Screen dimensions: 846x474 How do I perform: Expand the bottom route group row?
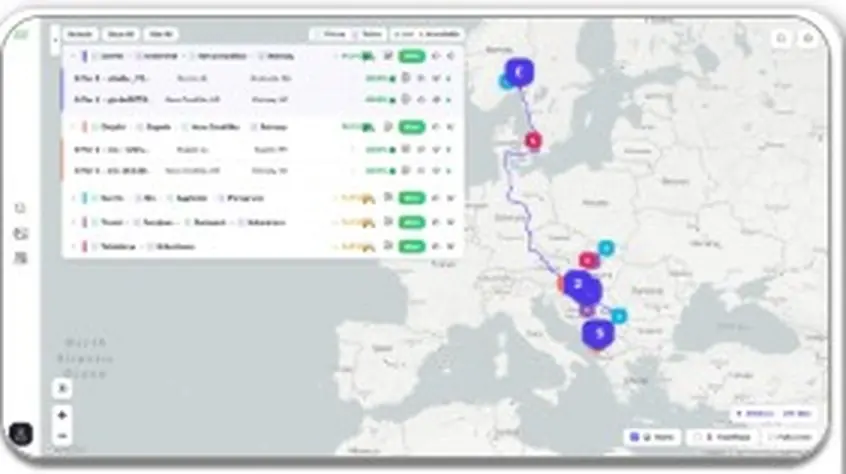click(x=73, y=247)
